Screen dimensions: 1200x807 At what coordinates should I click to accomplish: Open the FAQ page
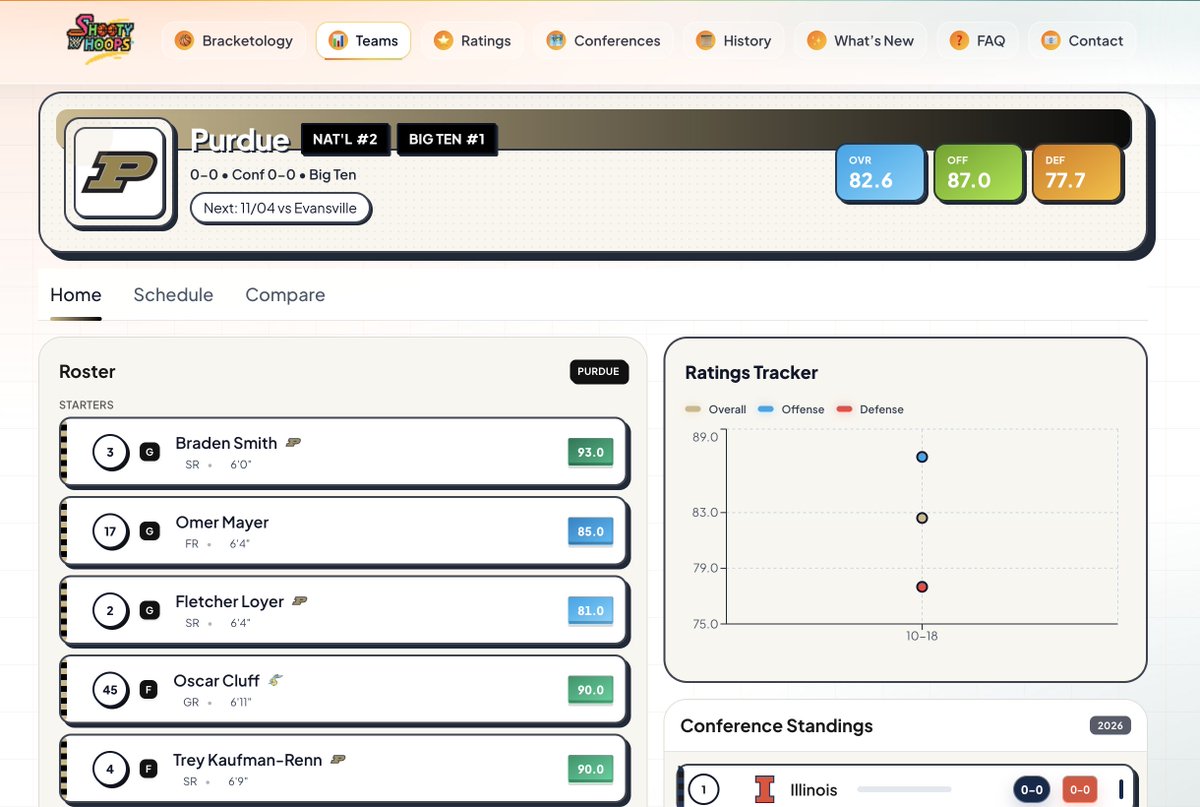point(977,41)
